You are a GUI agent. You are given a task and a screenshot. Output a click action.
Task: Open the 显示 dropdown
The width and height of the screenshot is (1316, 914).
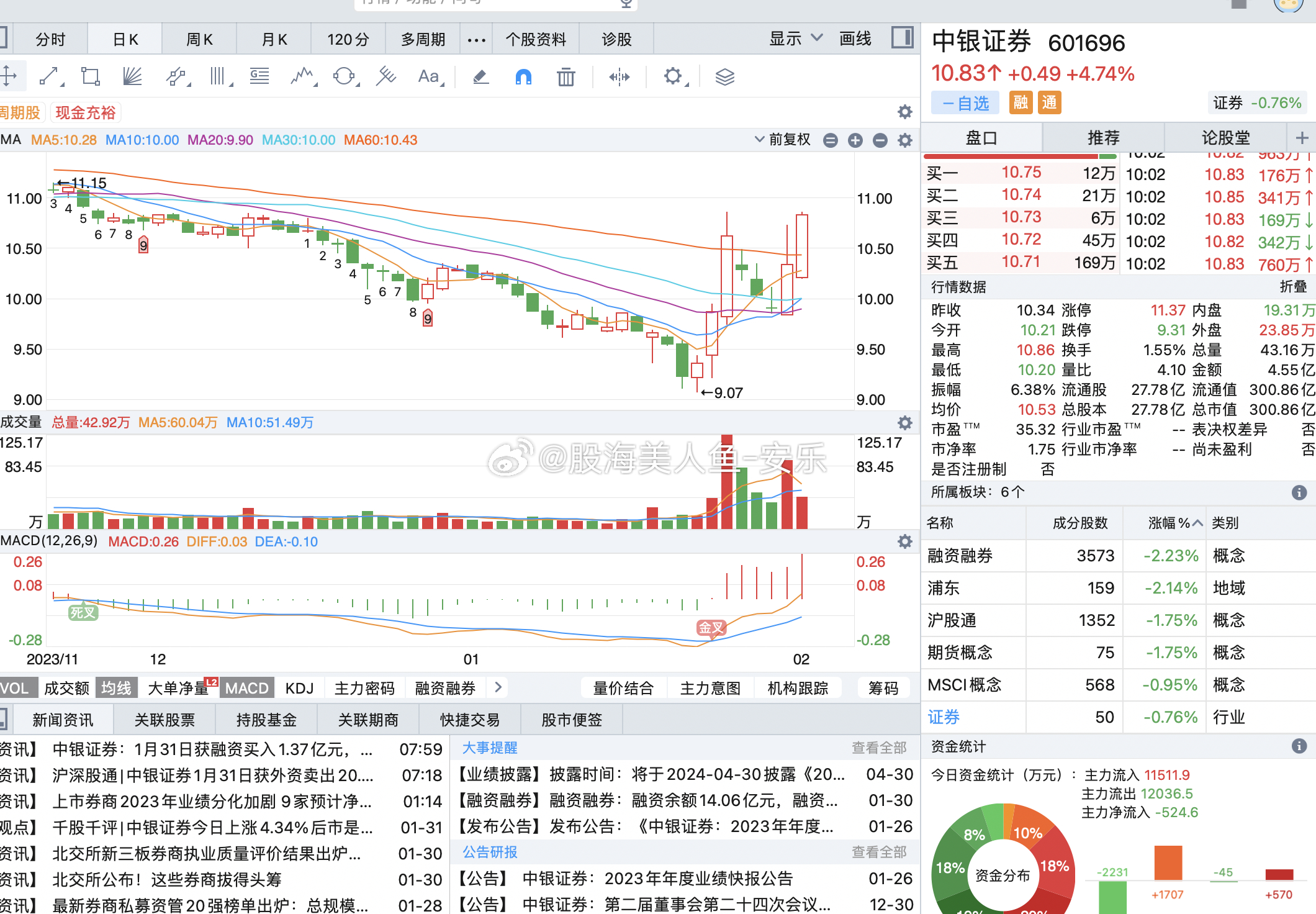point(796,38)
